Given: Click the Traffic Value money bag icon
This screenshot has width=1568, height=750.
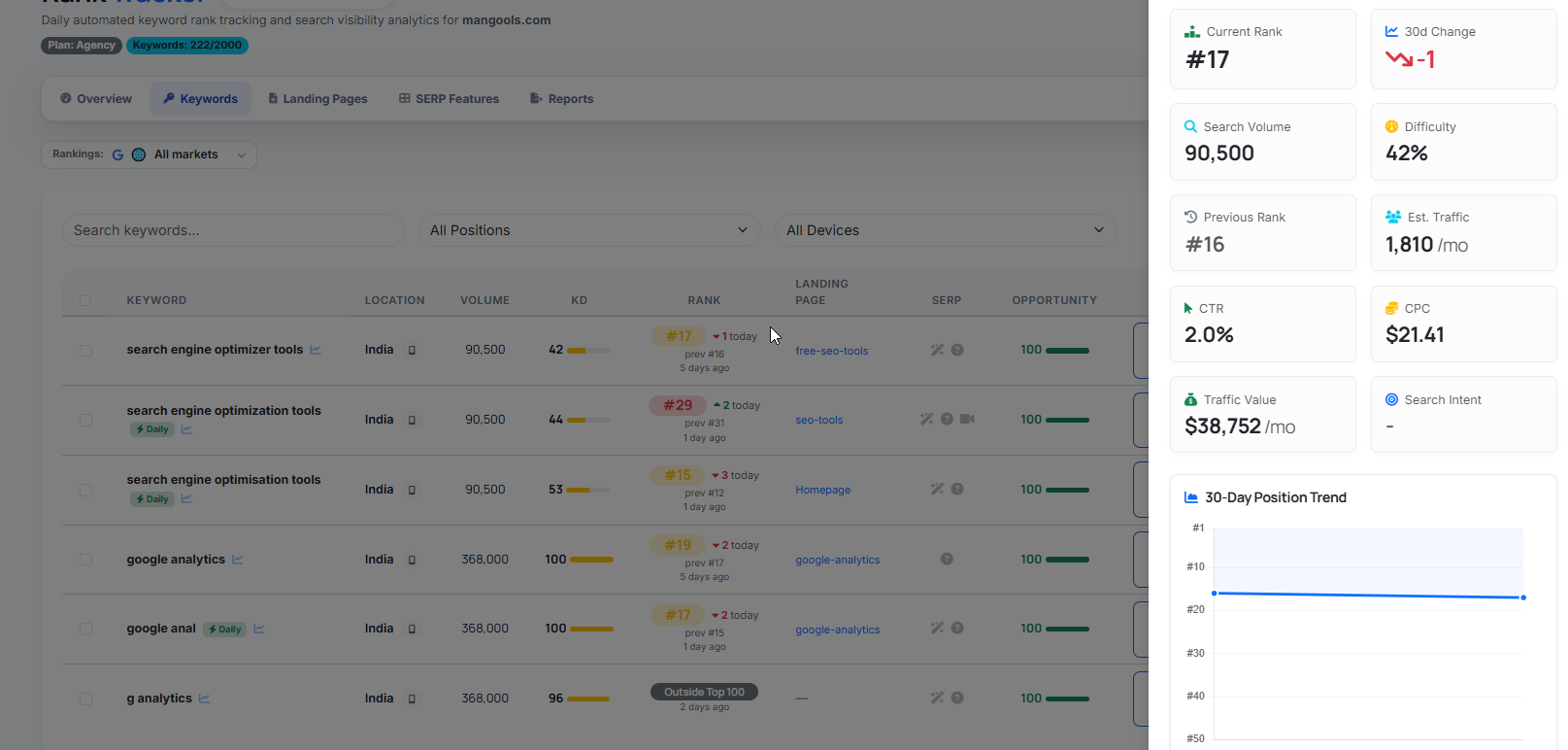Looking at the screenshot, I should coord(1191,400).
